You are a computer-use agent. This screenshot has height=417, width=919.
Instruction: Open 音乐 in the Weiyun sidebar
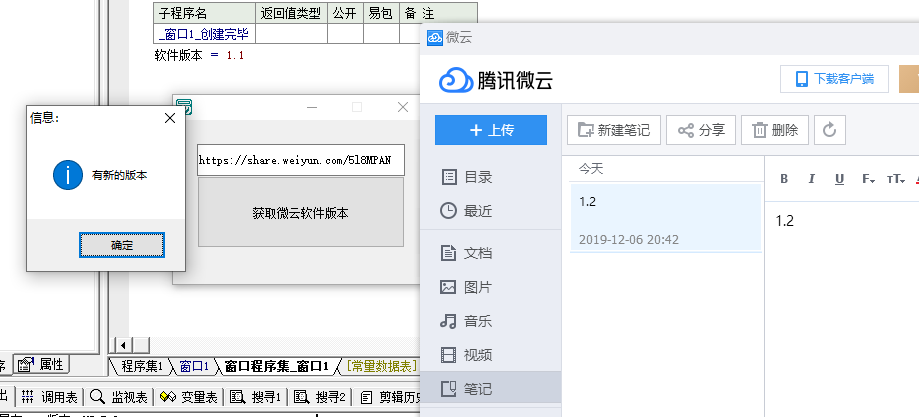(466, 321)
